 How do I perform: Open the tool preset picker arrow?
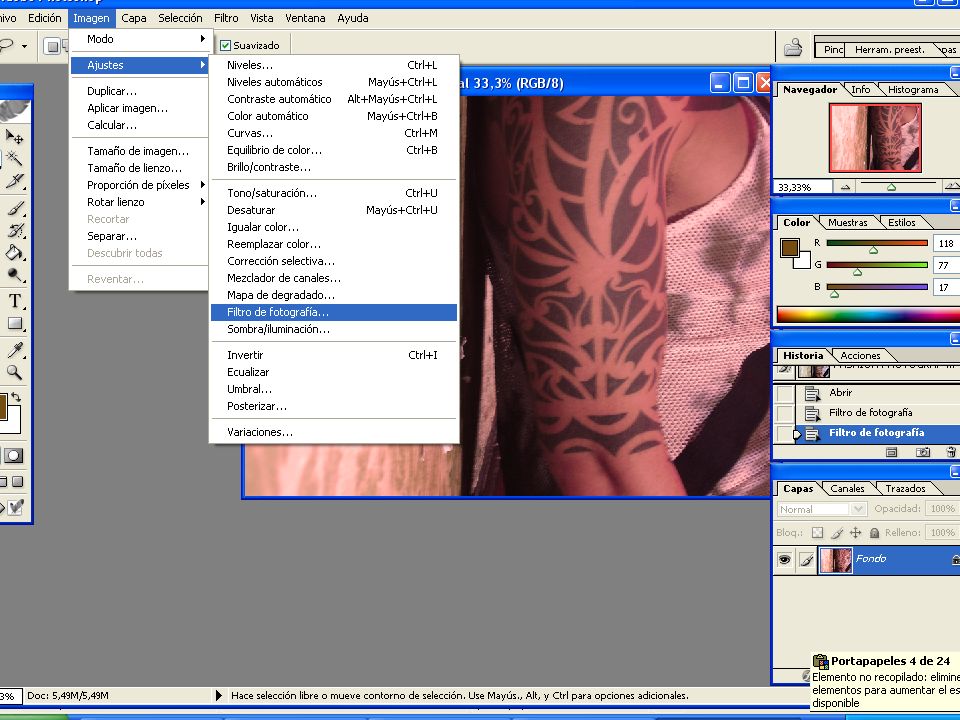click(x=24, y=46)
